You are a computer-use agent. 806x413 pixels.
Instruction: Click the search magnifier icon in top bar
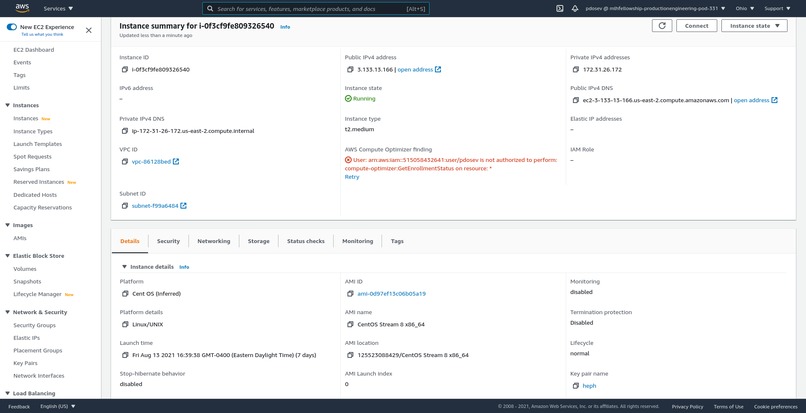(210, 9)
